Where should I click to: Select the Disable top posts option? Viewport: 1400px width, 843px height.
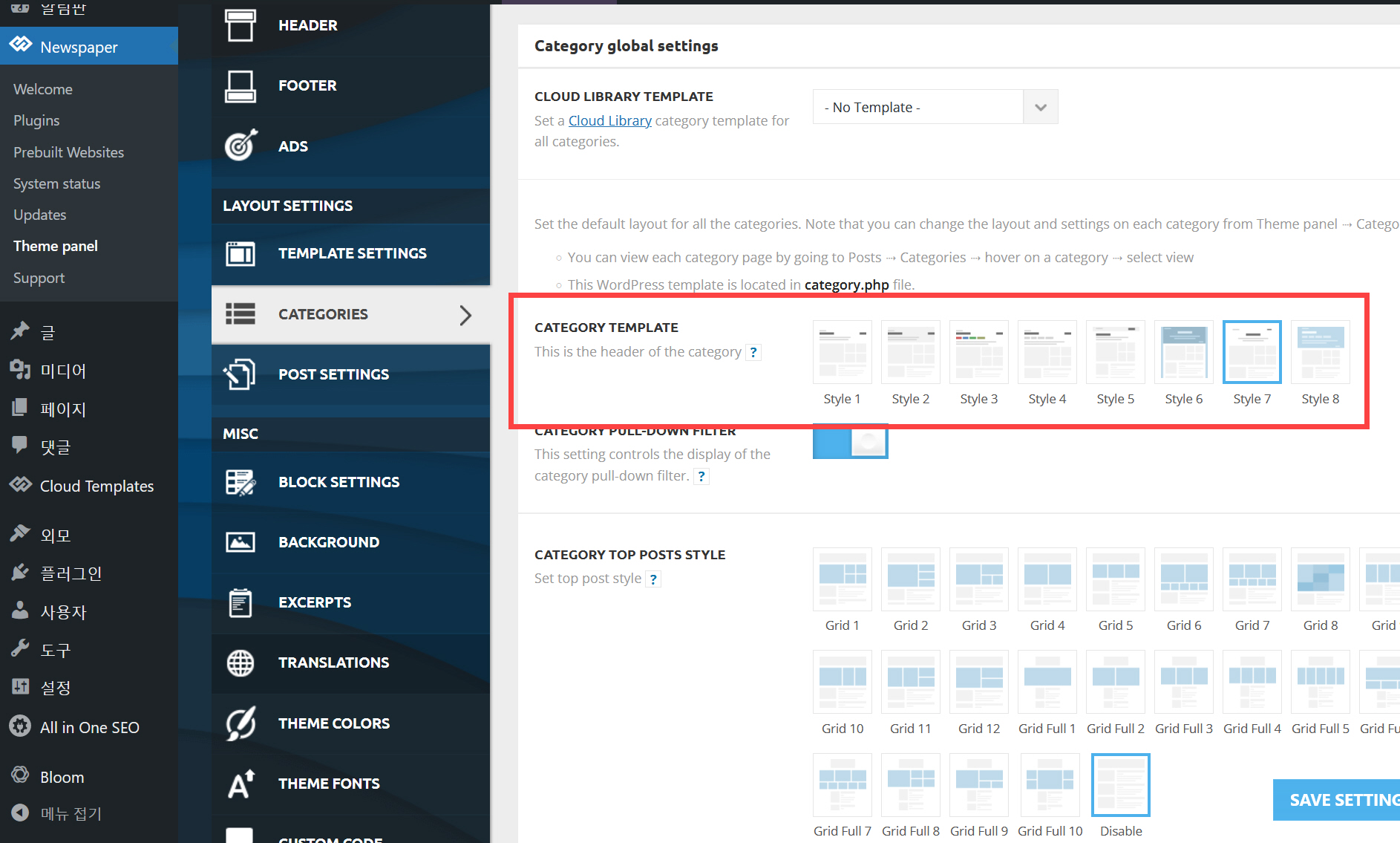(1121, 785)
